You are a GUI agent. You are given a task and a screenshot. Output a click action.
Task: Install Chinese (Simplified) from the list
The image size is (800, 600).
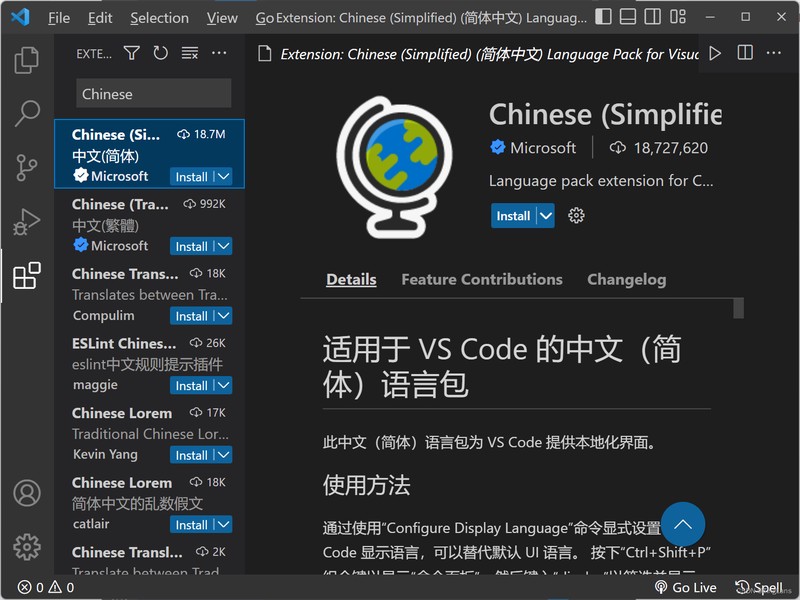pos(191,177)
